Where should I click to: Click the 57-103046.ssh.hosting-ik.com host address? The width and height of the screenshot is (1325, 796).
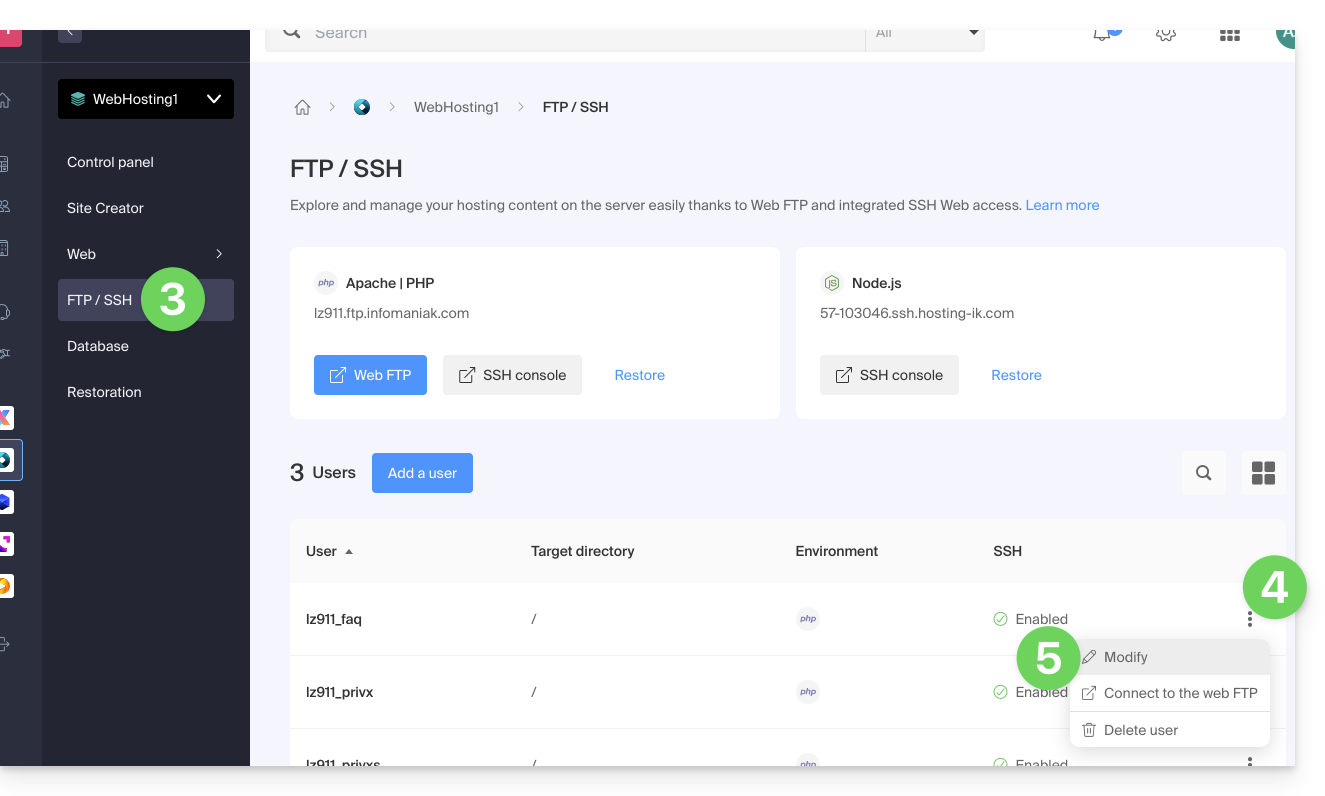point(917,313)
